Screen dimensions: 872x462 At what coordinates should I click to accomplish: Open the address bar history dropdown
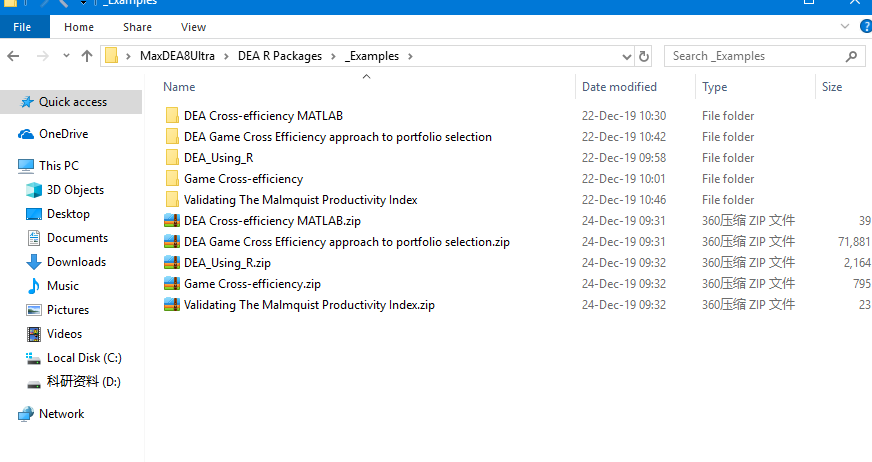(x=627, y=57)
